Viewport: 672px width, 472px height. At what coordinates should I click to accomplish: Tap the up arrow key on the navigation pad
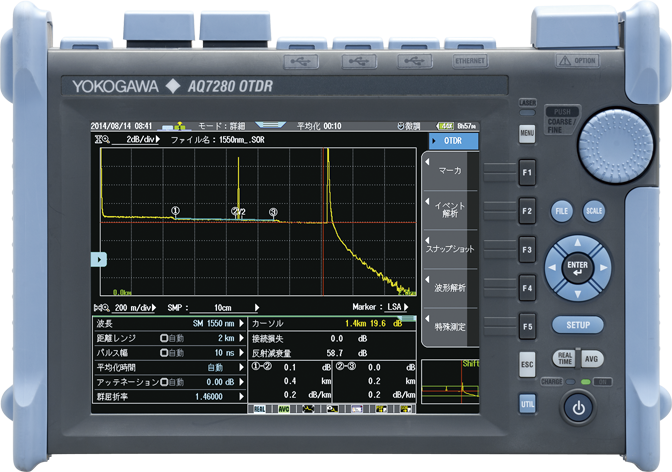578,243
